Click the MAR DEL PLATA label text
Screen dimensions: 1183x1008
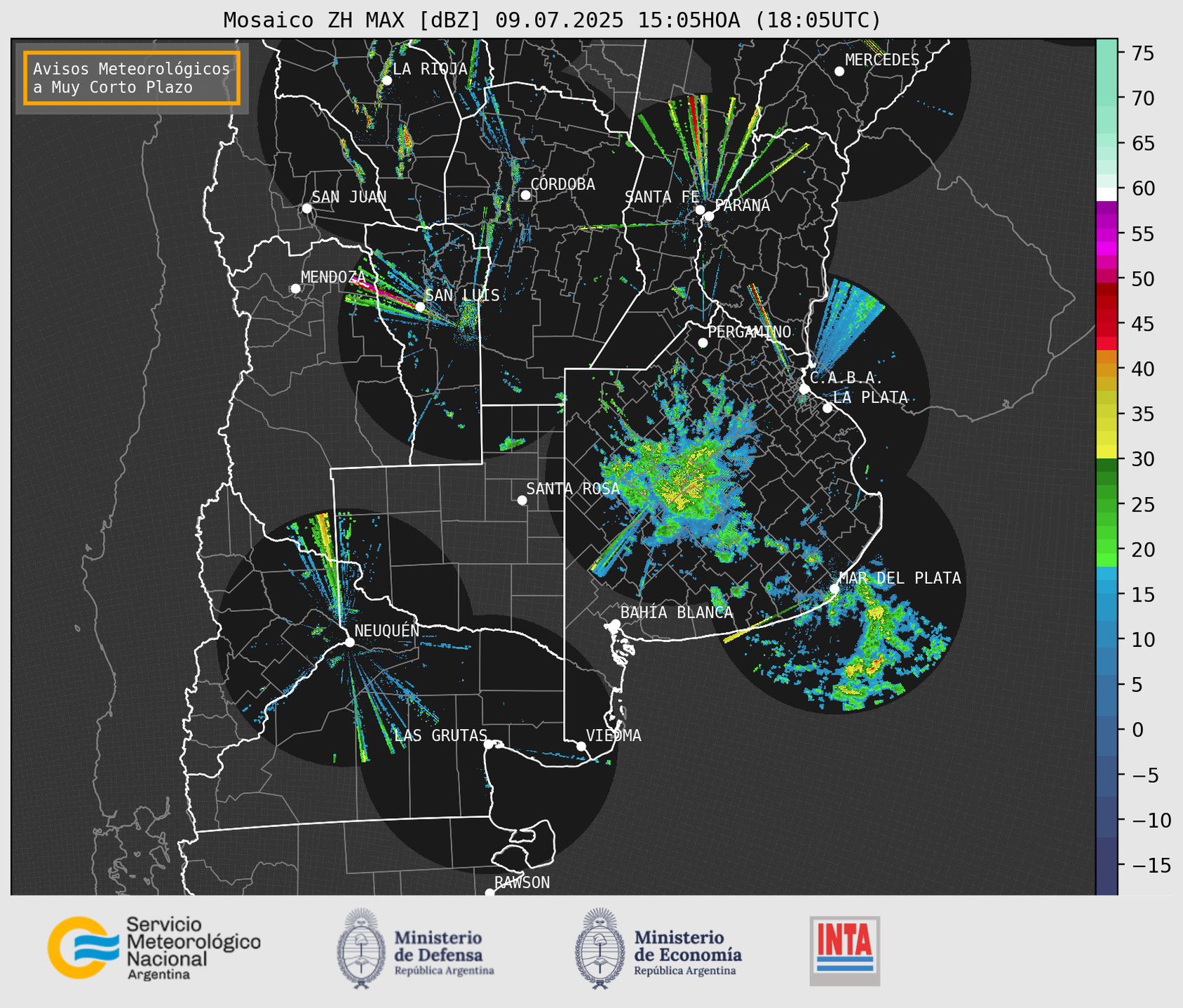[x=900, y=578]
